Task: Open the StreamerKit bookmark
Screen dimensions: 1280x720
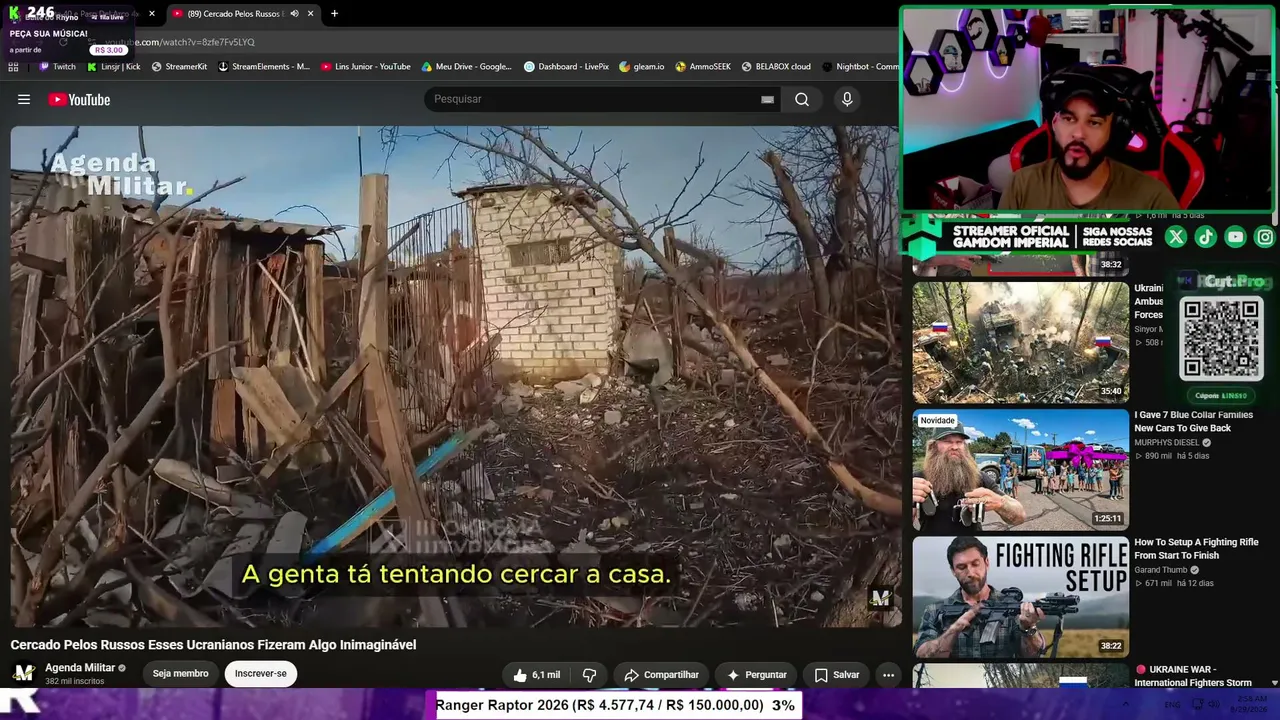Action: 179,67
